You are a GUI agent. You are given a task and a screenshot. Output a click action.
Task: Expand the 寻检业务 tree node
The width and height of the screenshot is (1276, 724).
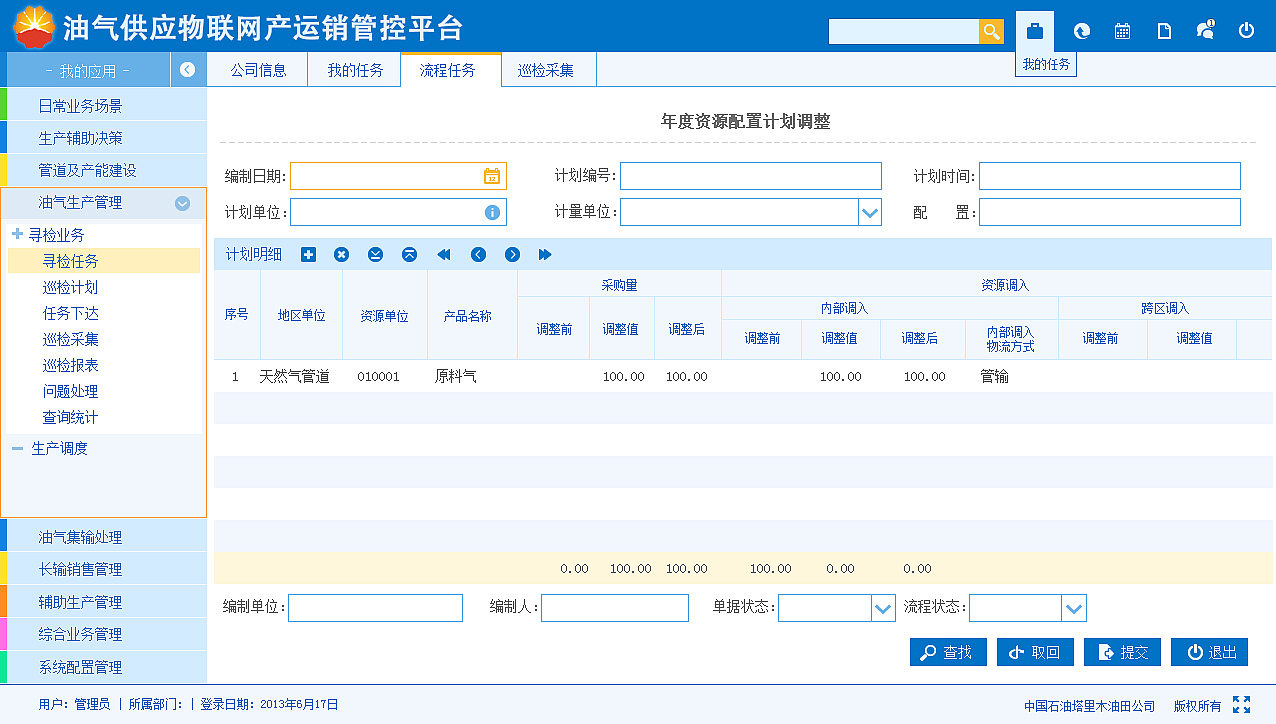click(x=17, y=234)
